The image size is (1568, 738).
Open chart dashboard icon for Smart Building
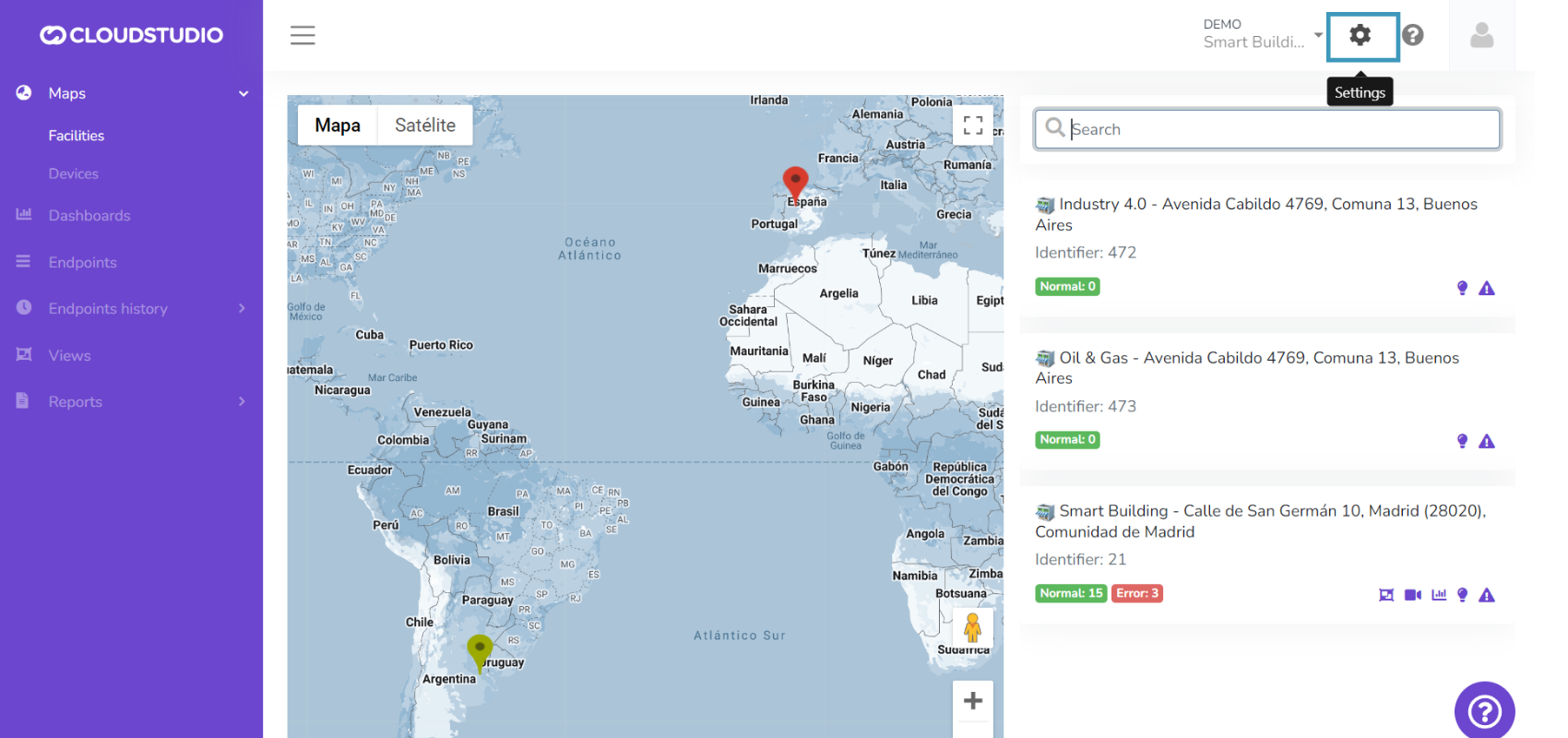1438,595
